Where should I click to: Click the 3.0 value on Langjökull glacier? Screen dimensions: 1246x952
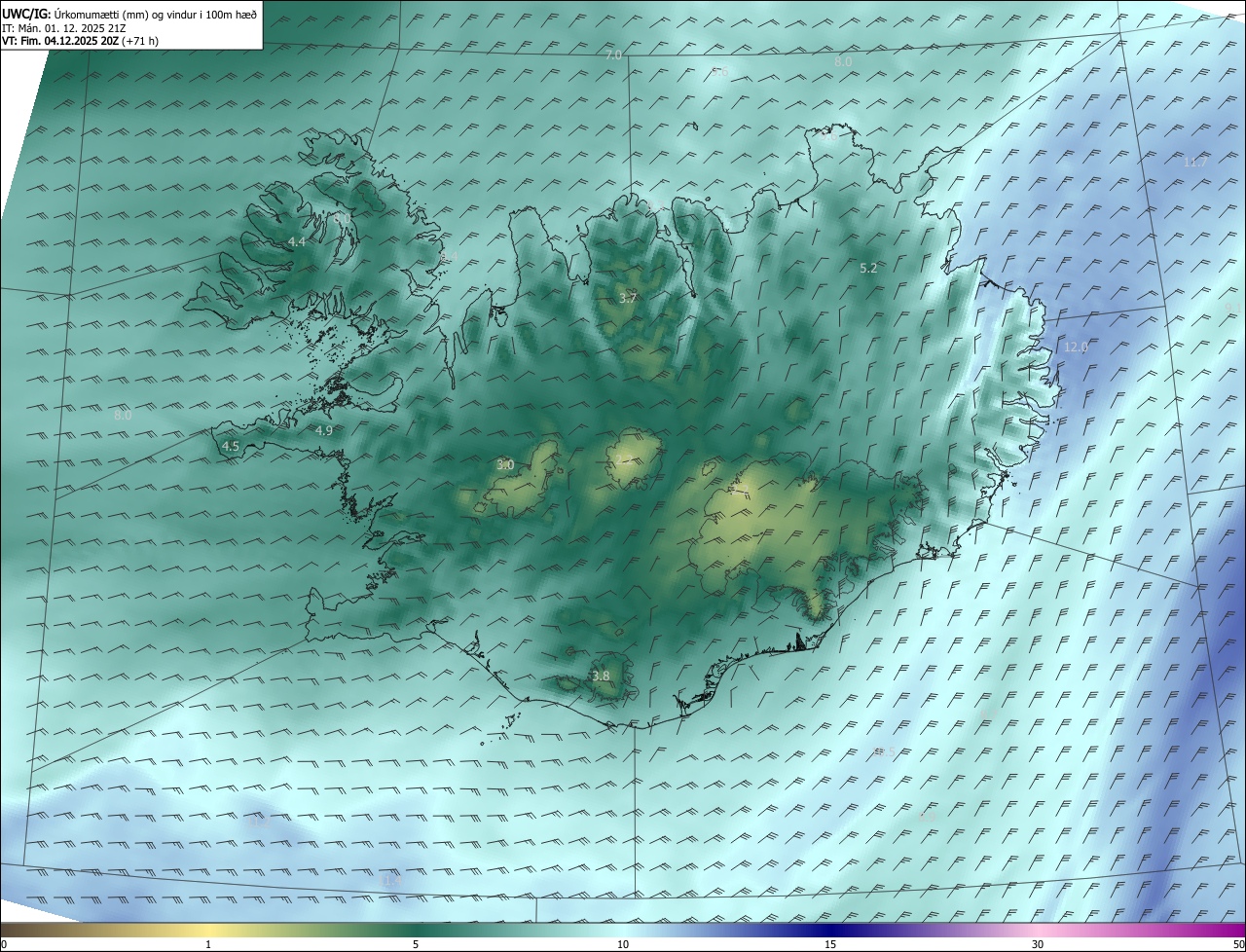click(x=505, y=465)
